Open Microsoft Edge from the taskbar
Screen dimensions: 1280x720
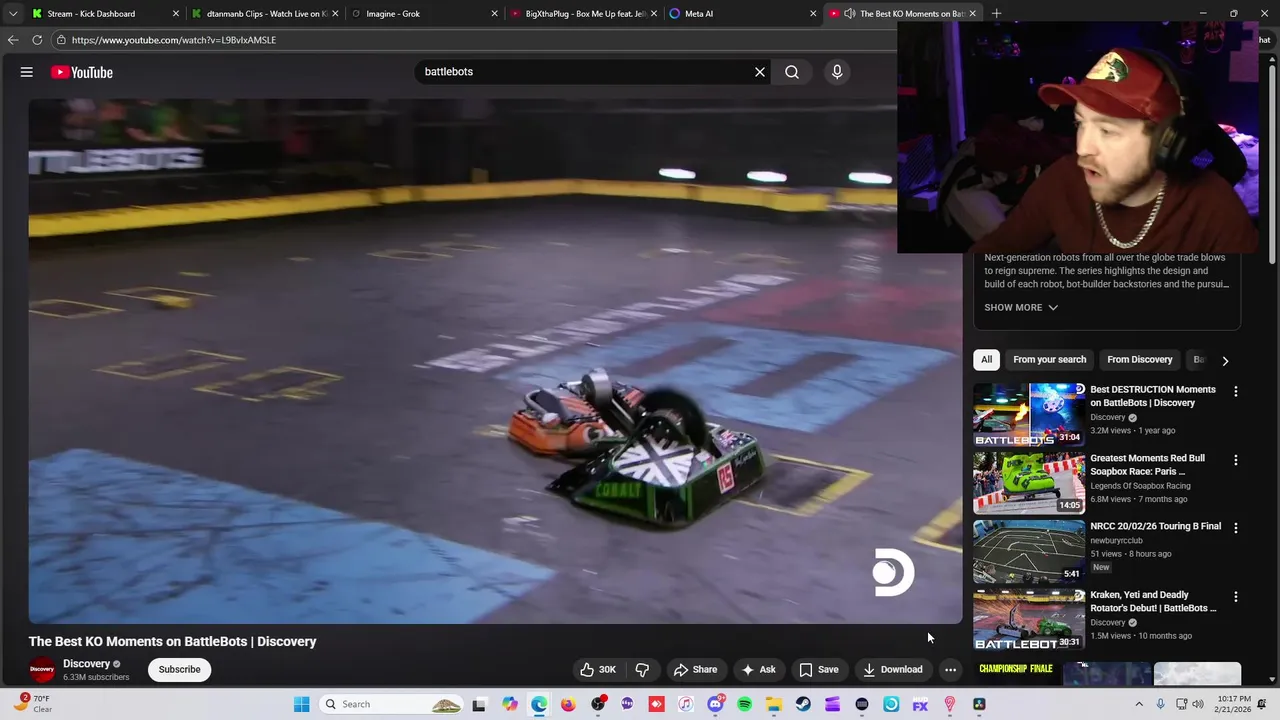click(x=539, y=704)
